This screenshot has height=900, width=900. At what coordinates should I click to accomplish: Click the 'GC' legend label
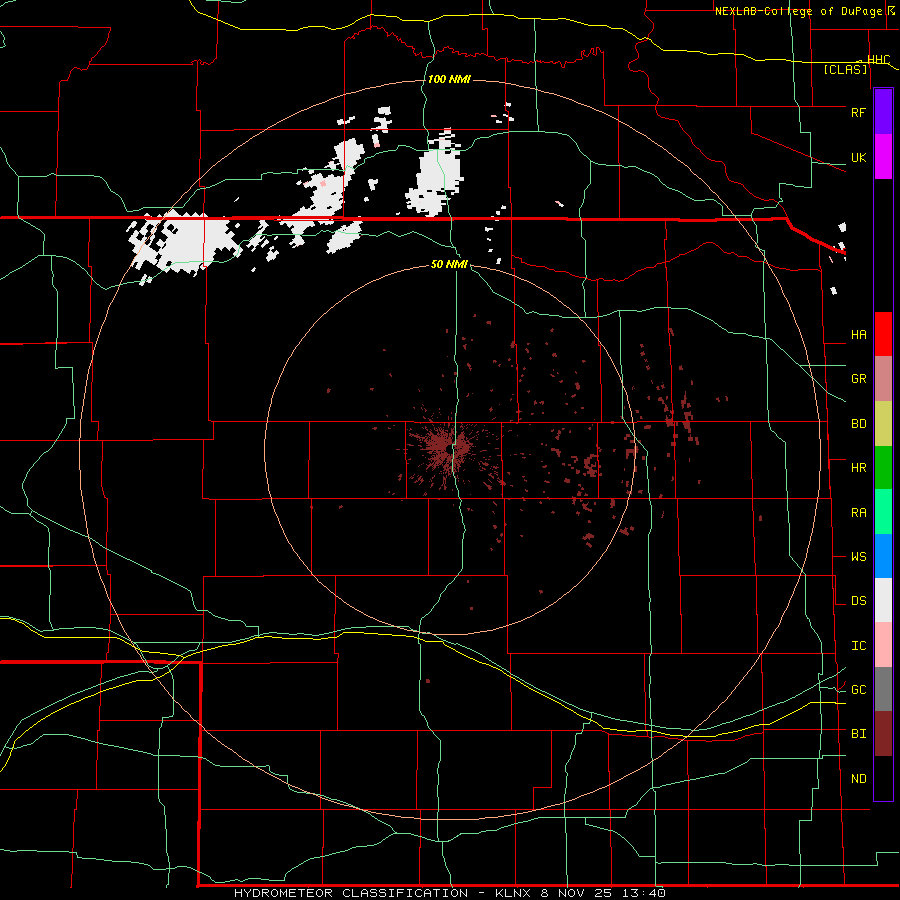click(x=858, y=690)
